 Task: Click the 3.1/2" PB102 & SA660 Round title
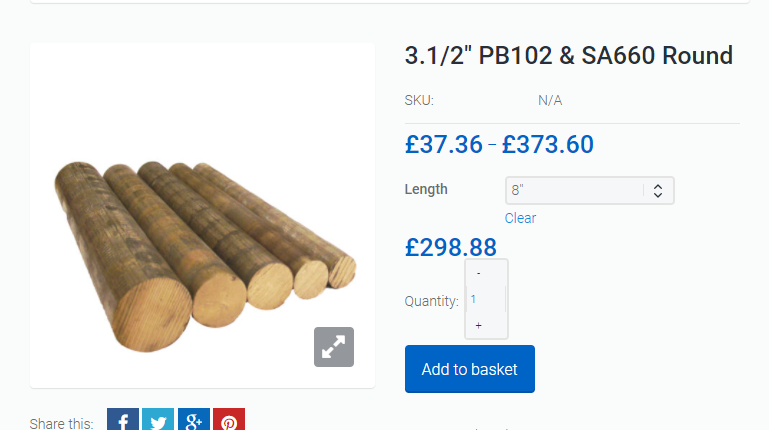click(x=568, y=55)
